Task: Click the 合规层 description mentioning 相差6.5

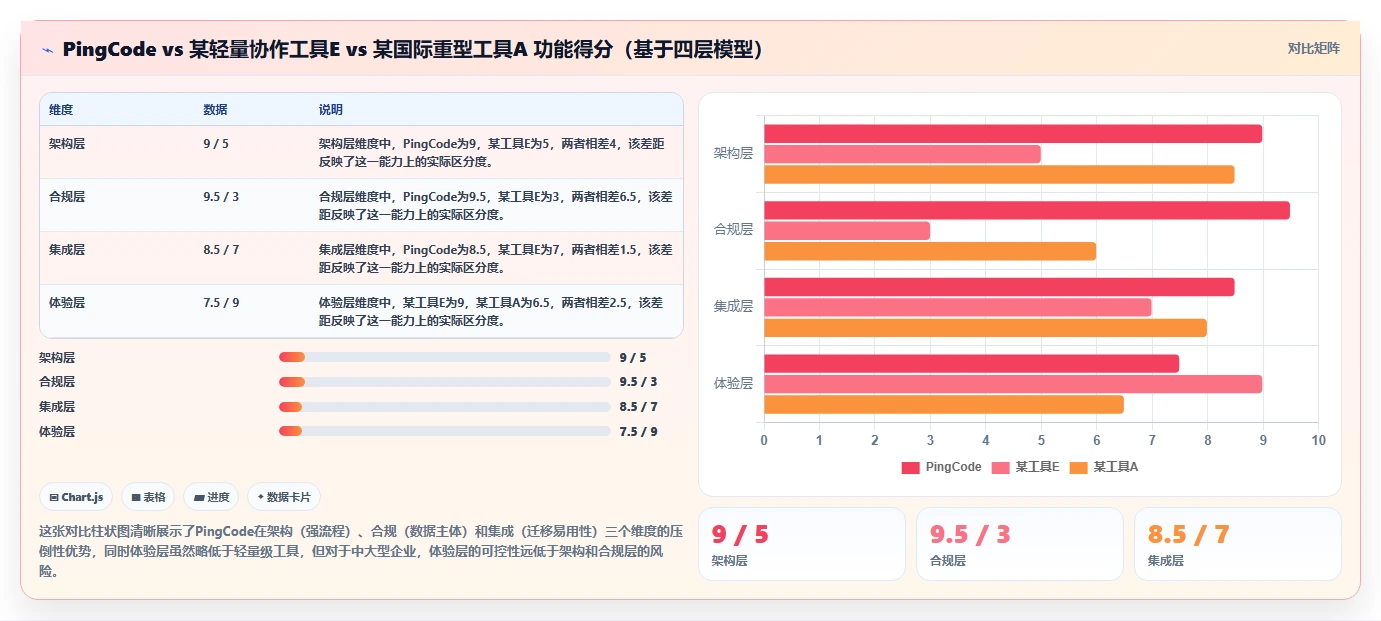Action: (495, 205)
